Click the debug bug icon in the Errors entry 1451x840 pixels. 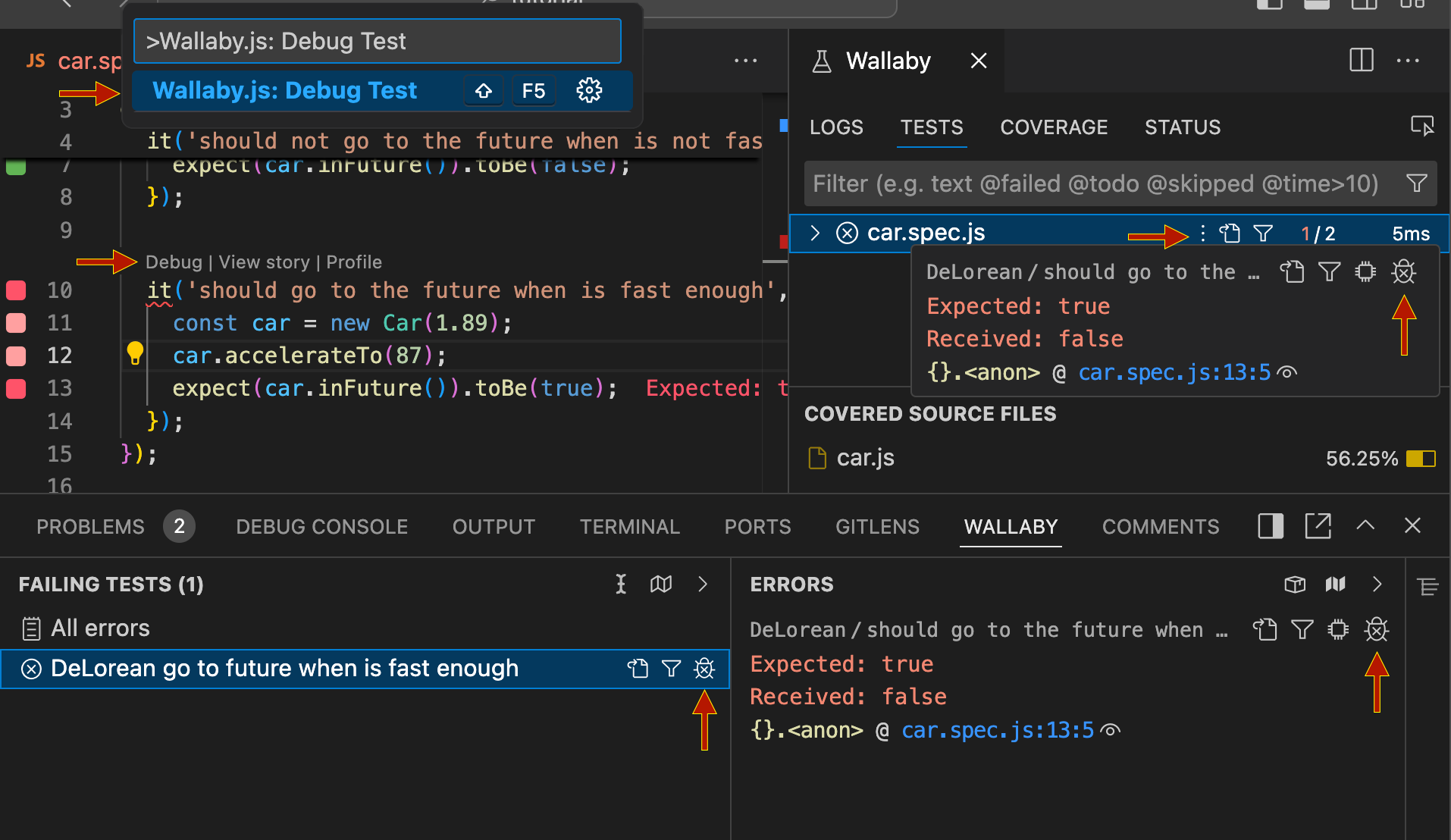click(1376, 629)
